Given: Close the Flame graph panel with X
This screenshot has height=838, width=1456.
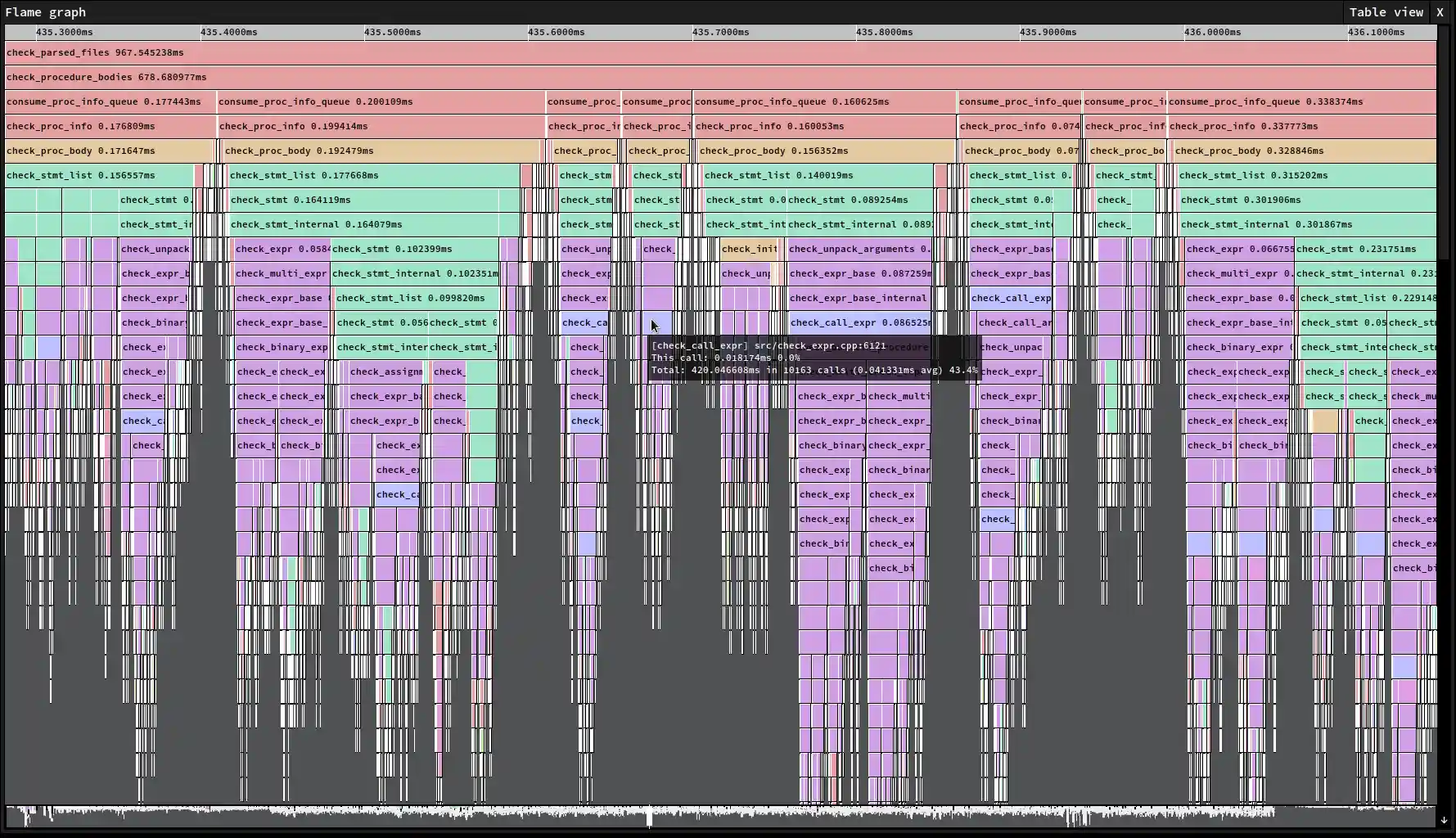Looking at the screenshot, I should point(1440,11).
